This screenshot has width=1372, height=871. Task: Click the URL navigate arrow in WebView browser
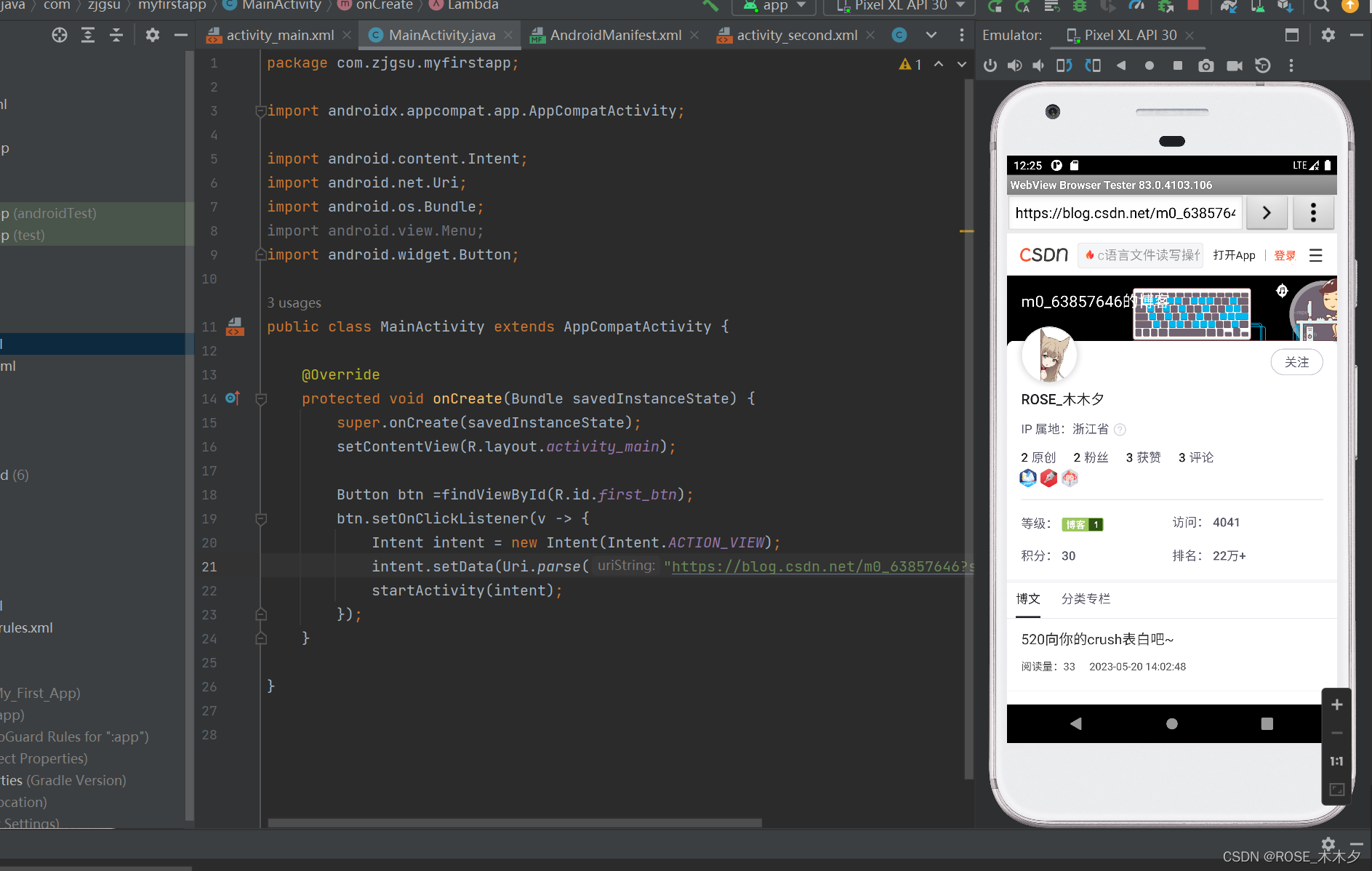point(1267,212)
